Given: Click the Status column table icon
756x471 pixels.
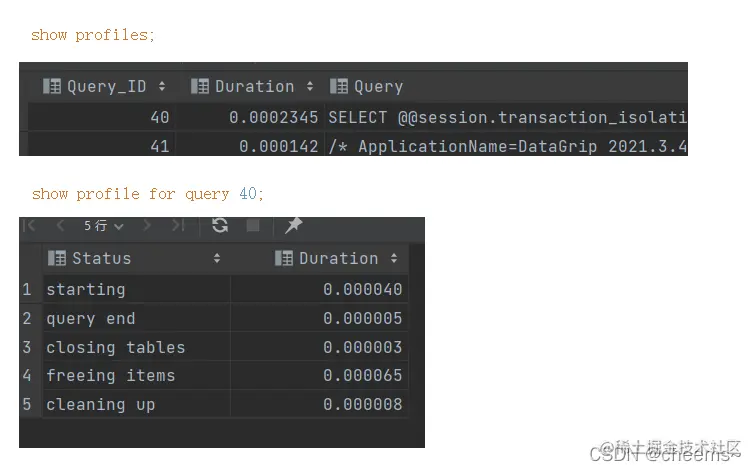Looking at the screenshot, I should point(57,258).
